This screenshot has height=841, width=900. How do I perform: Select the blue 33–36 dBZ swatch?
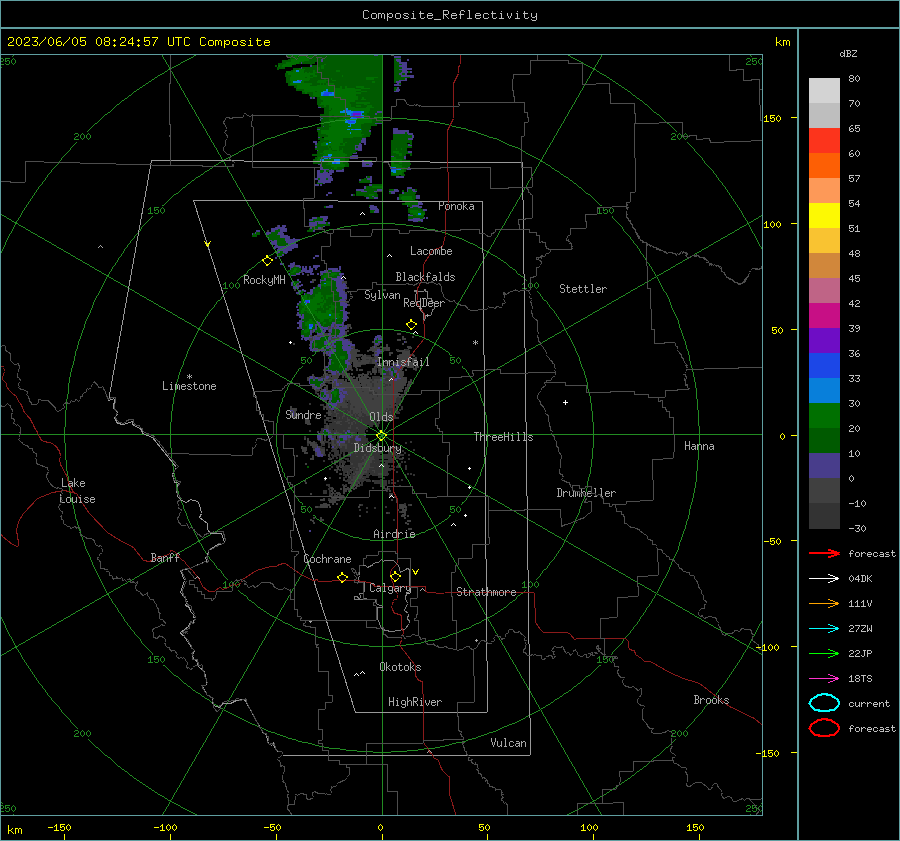824,366
